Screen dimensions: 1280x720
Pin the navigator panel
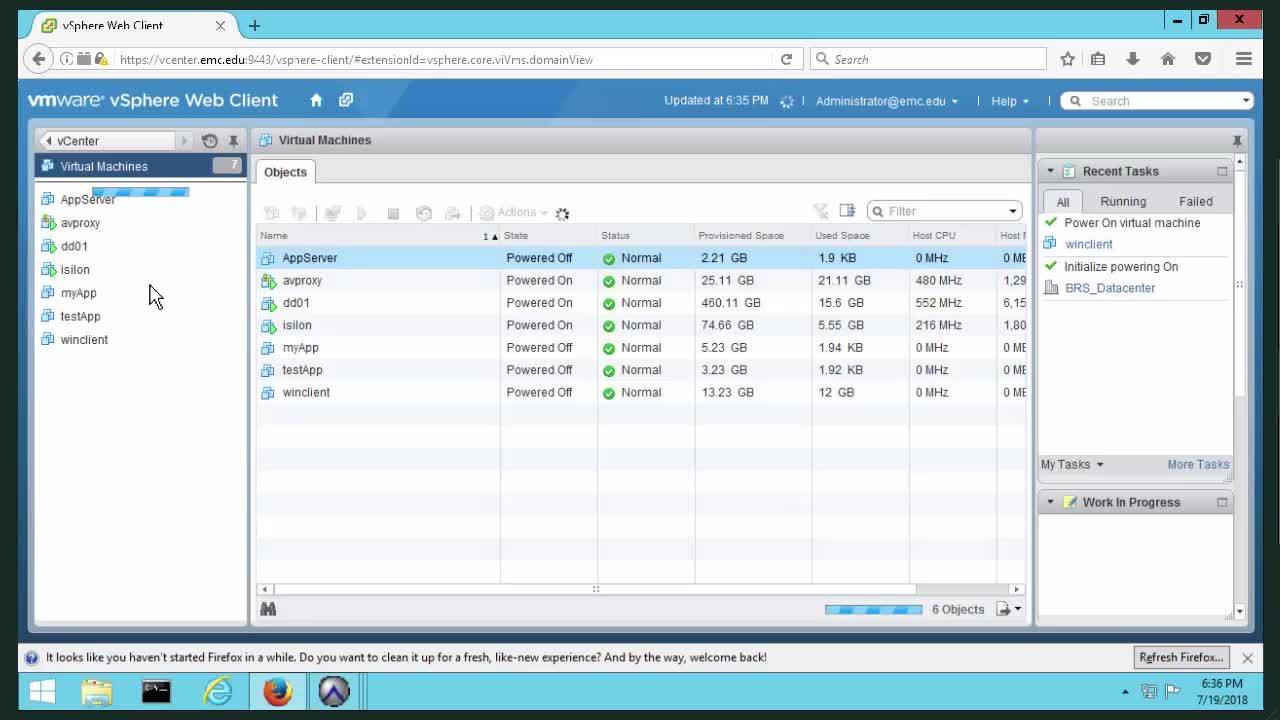(x=233, y=141)
